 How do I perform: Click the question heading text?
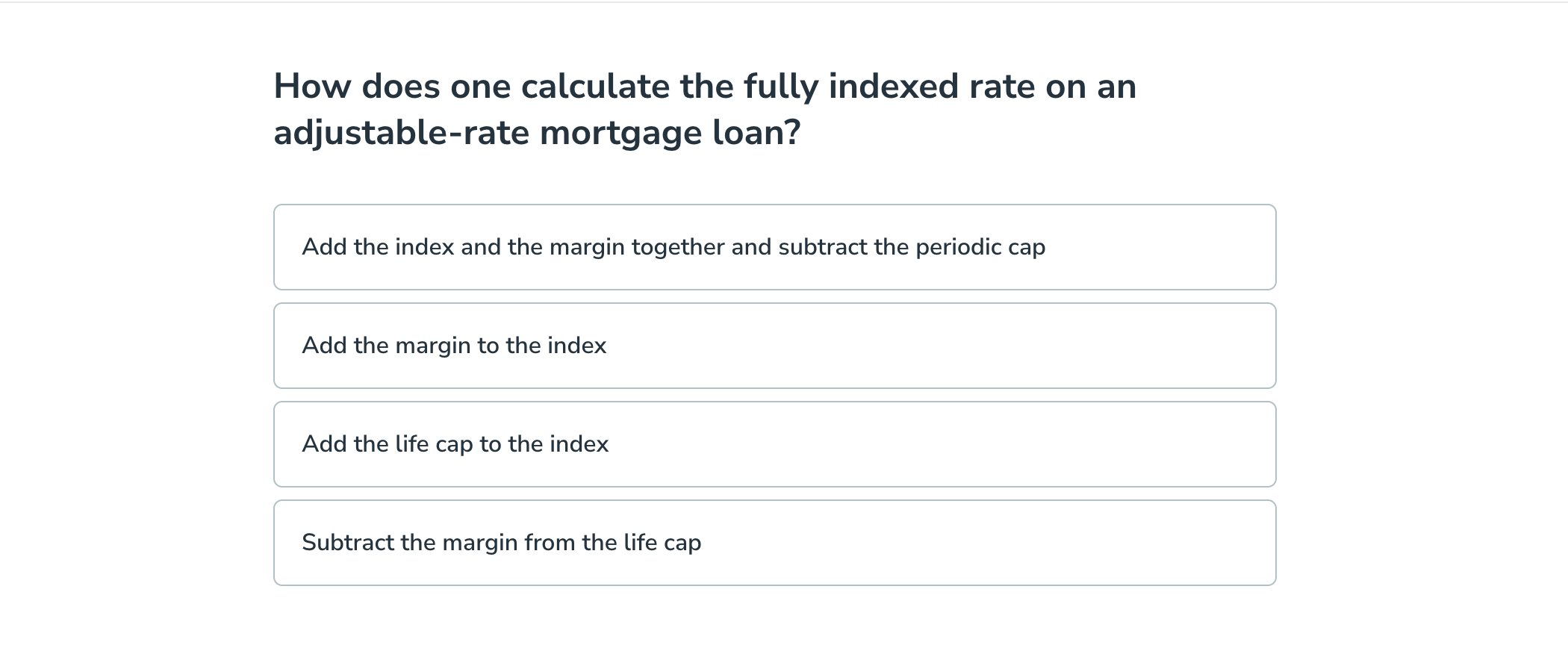click(706, 108)
